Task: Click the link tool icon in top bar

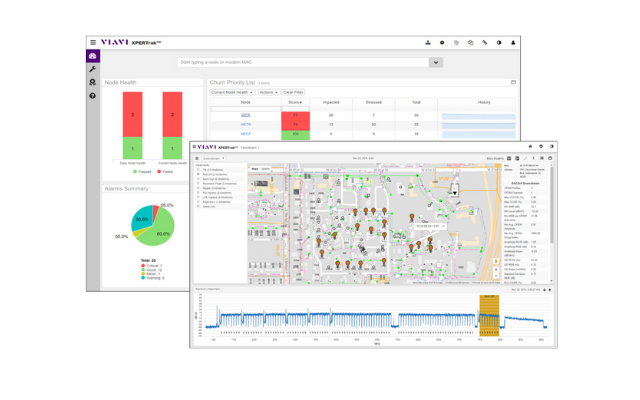Action: [x=484, y=42]
